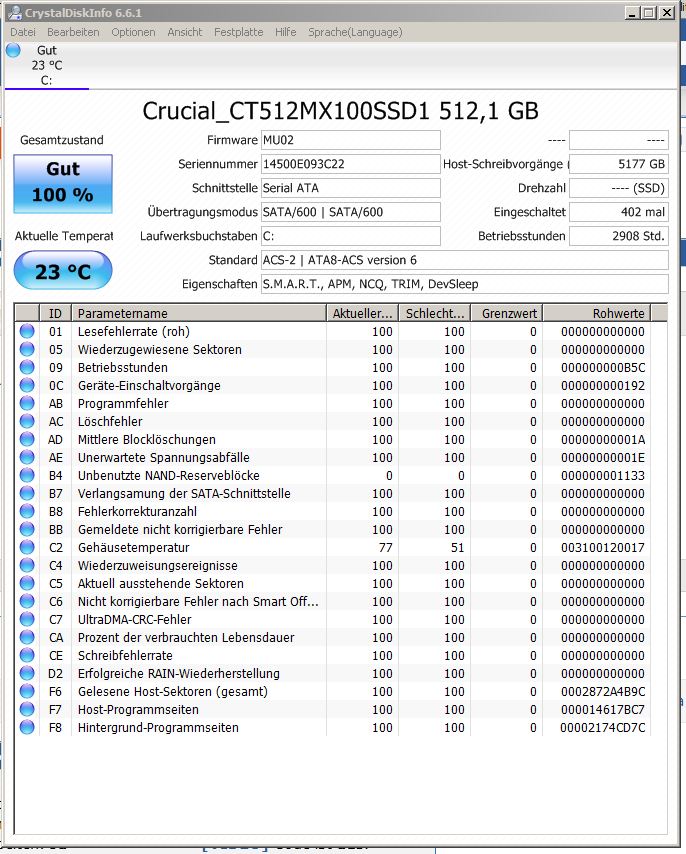Click status orb of Hintergrund-Programmseiten row
The image size is (686, 854).
[27, 727]
